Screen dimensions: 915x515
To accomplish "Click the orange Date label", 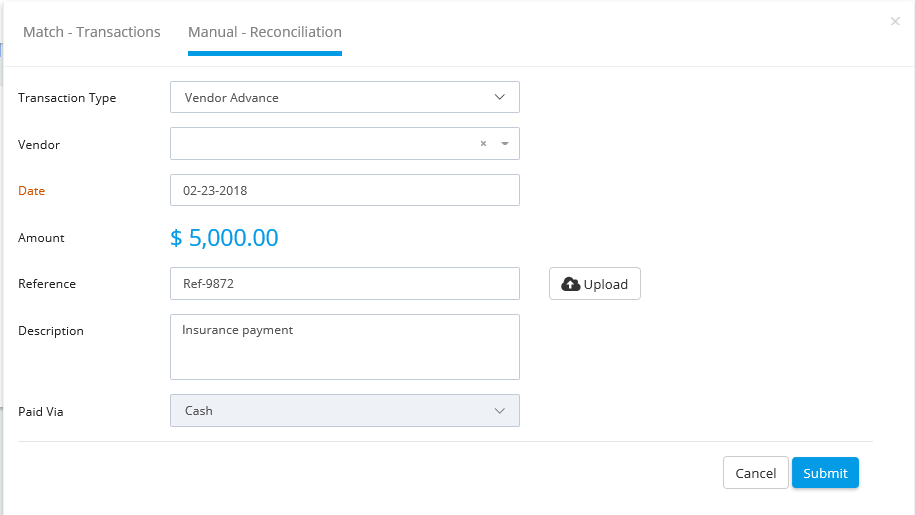I will [32, 191].
